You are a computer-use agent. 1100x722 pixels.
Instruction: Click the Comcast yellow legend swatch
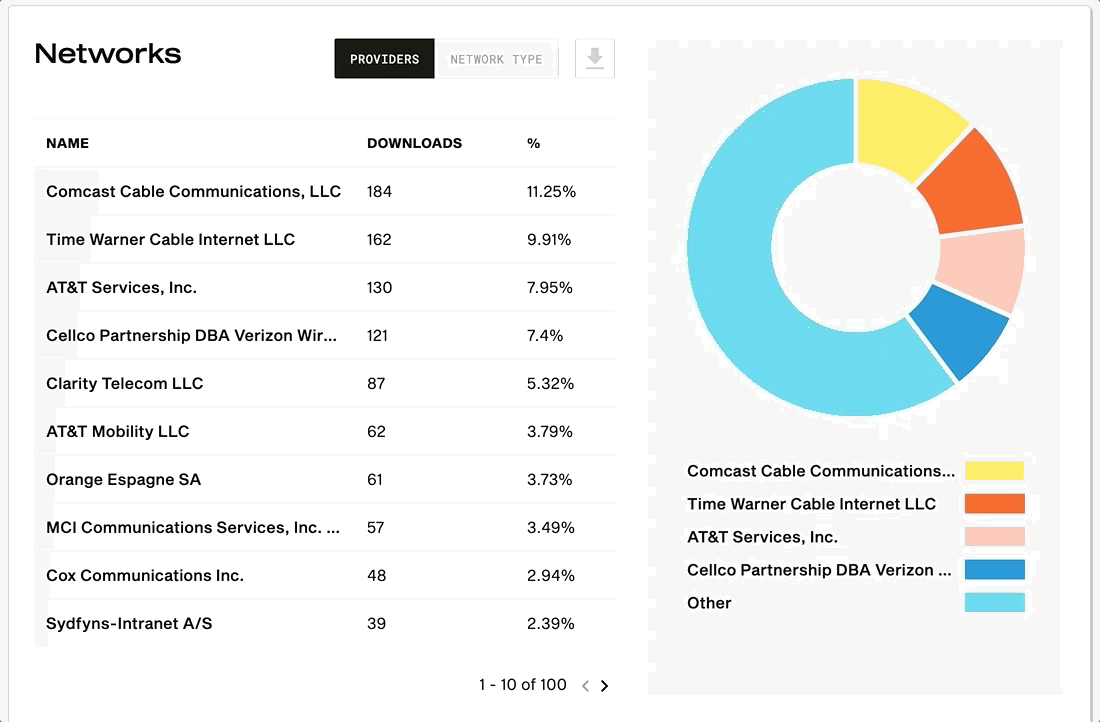(994, 471)
